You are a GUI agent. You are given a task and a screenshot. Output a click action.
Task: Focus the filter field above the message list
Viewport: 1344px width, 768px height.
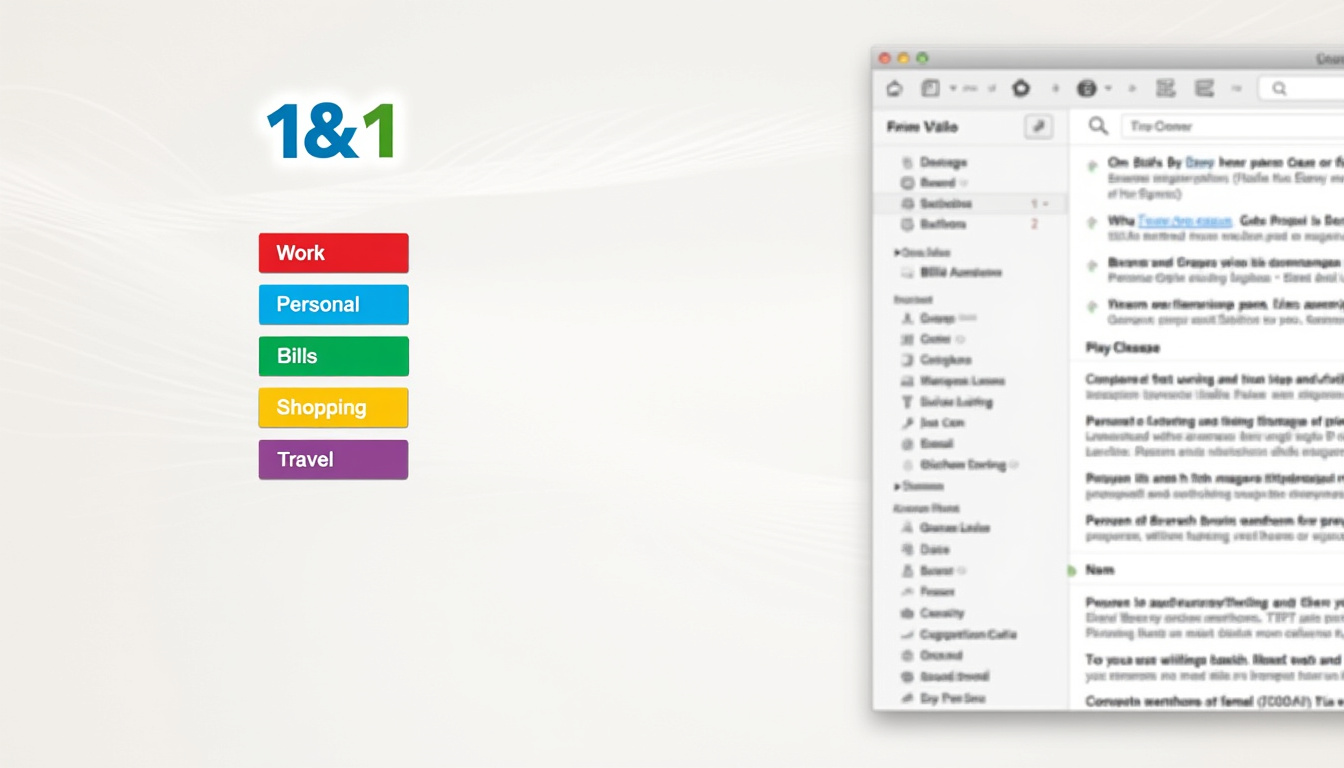click(x=1232, y=126)
